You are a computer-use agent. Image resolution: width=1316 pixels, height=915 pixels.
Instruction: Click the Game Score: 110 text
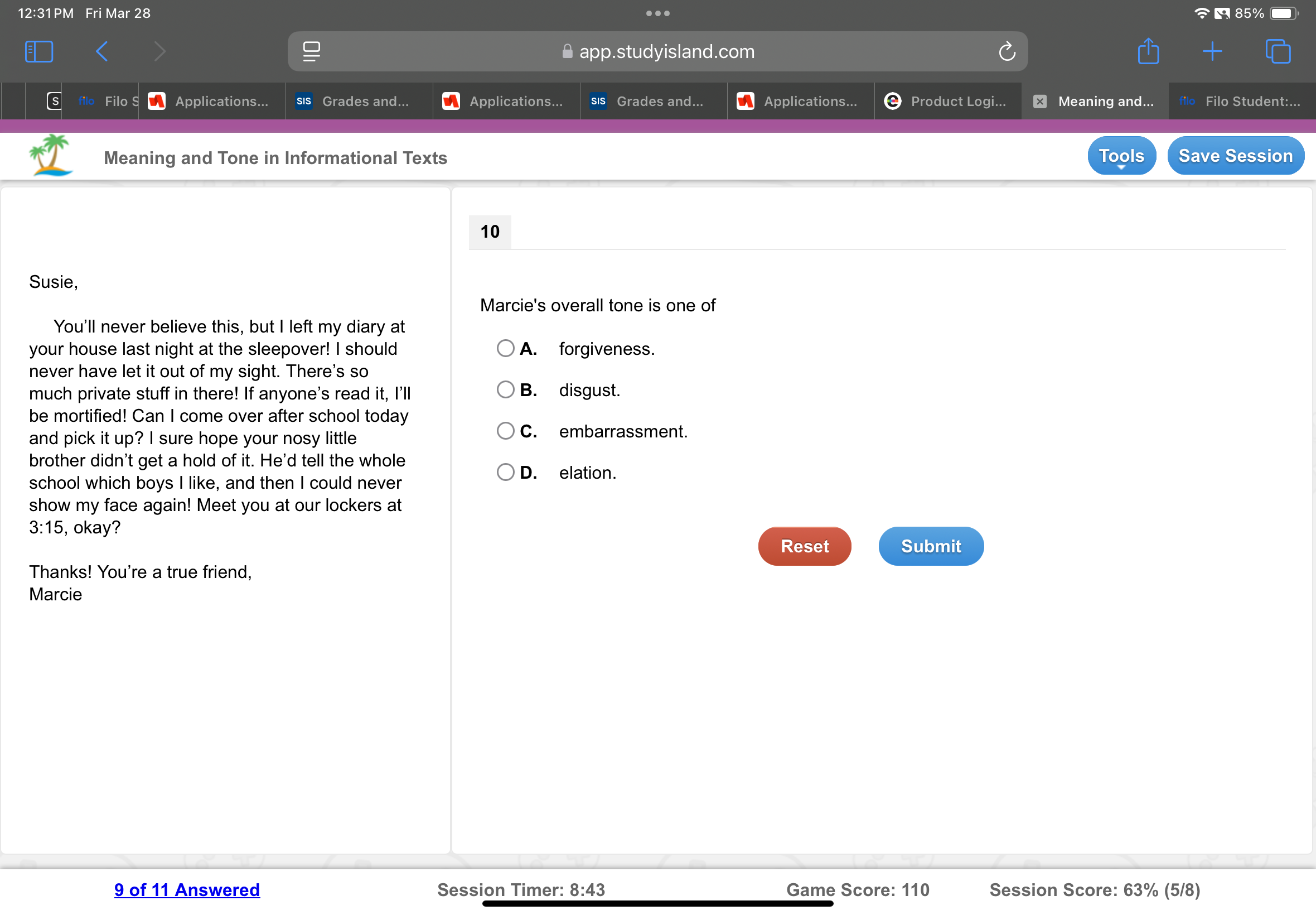coord(858,890)
